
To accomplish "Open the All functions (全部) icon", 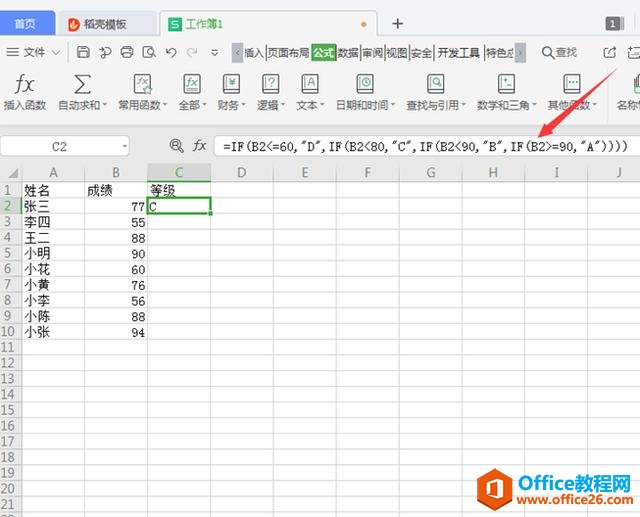I will tap(192, 84).
